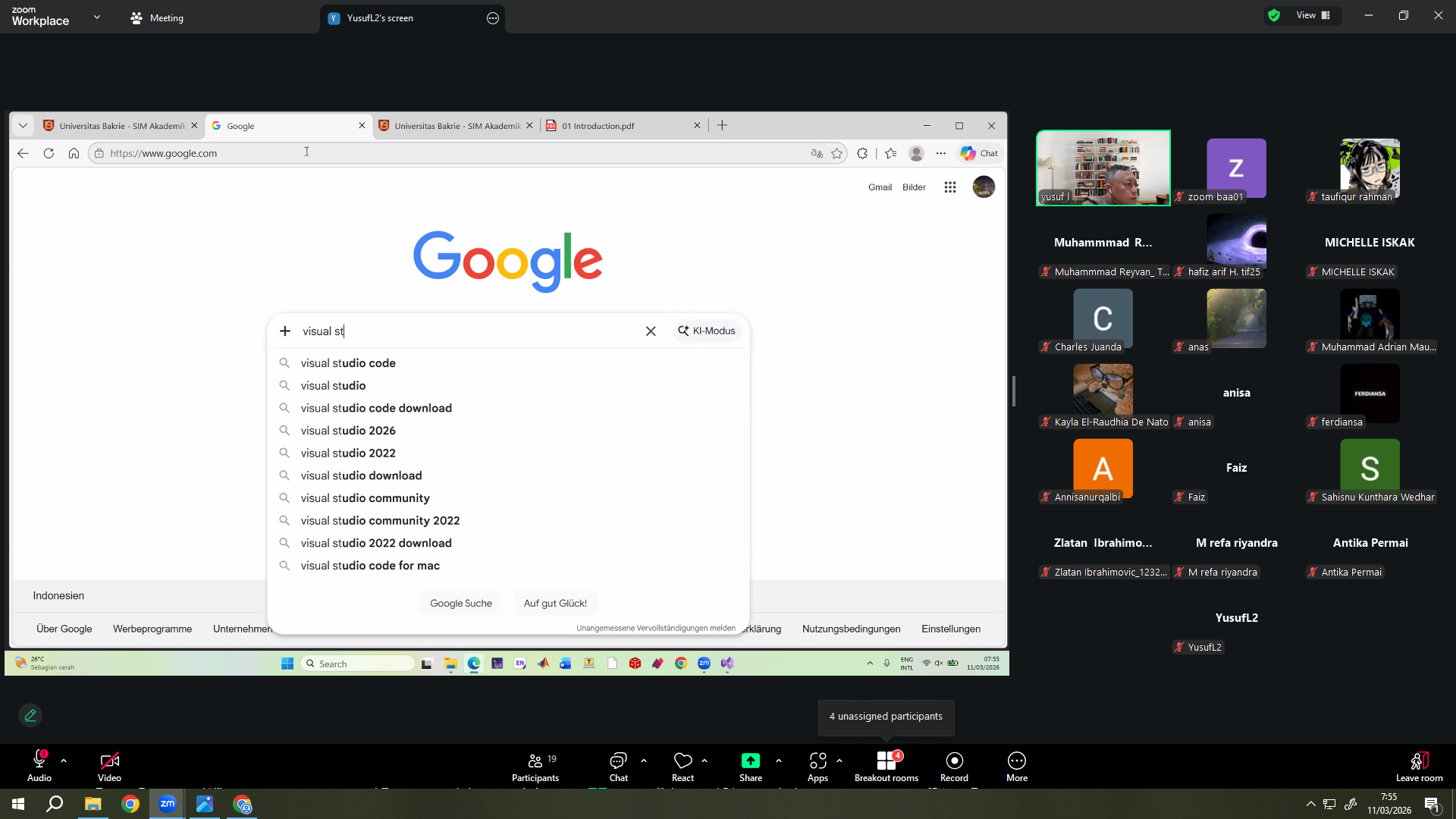Select the zoom baa01 participant tile
This screenshot has width=1456, height=819.
[x=1236, y=168]
